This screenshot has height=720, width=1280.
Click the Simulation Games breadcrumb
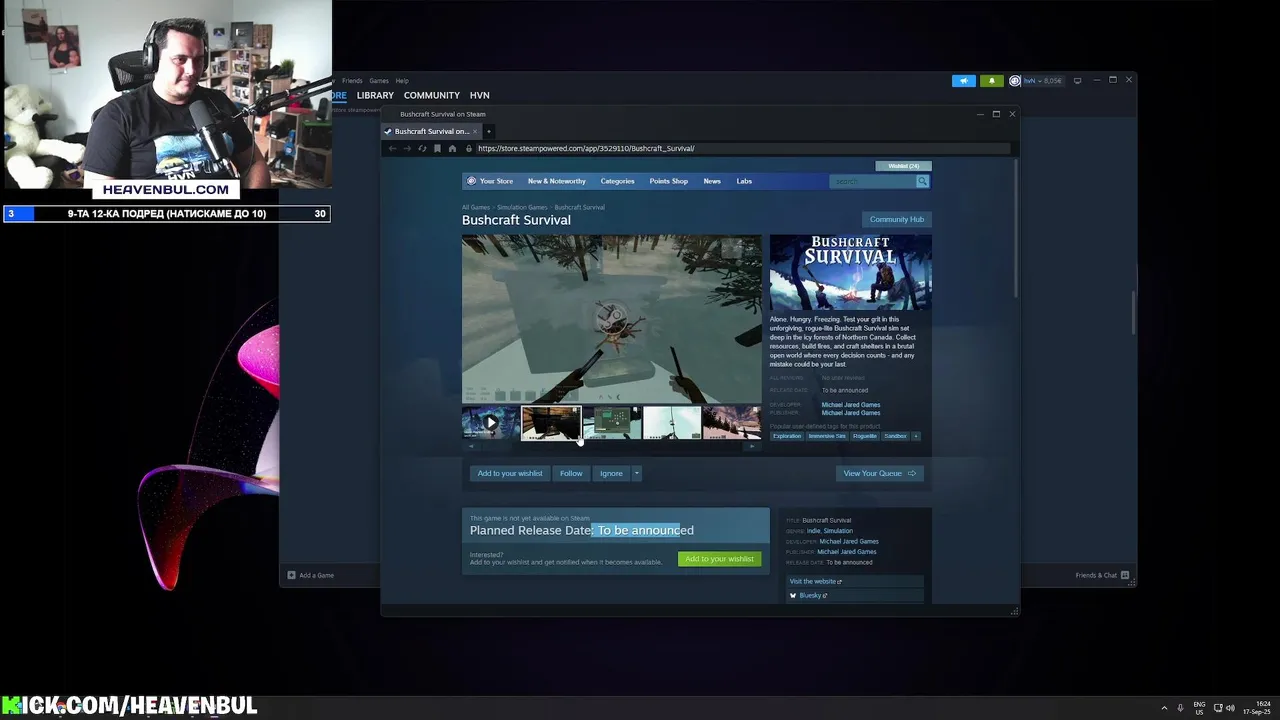click(x=522, y=207)
